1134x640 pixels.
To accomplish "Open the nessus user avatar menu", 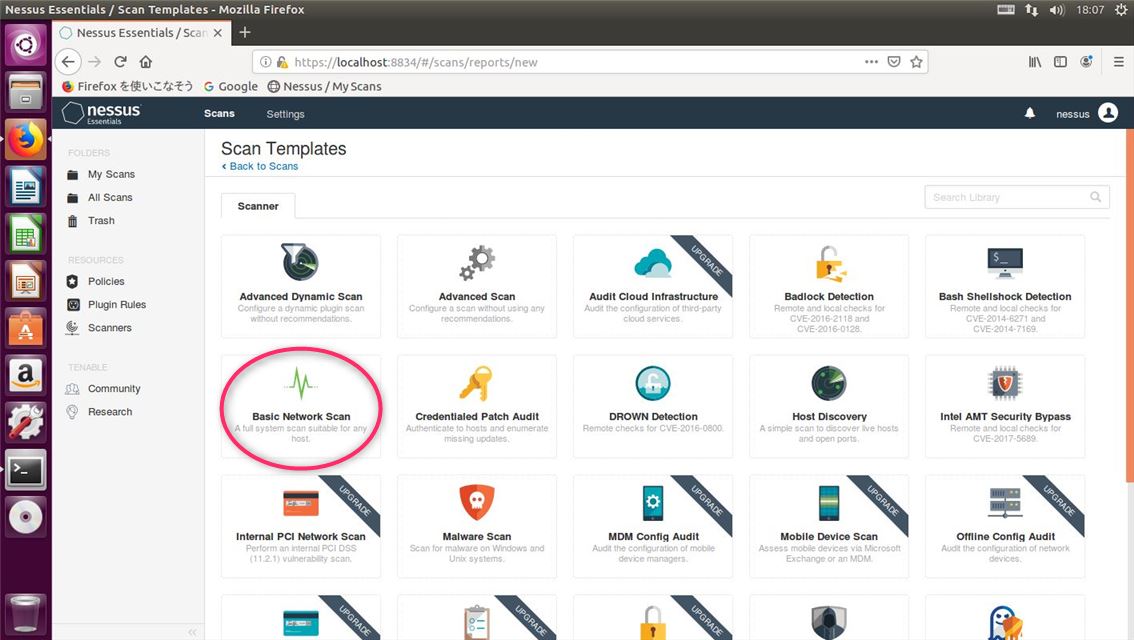I will pos(1108,113).
